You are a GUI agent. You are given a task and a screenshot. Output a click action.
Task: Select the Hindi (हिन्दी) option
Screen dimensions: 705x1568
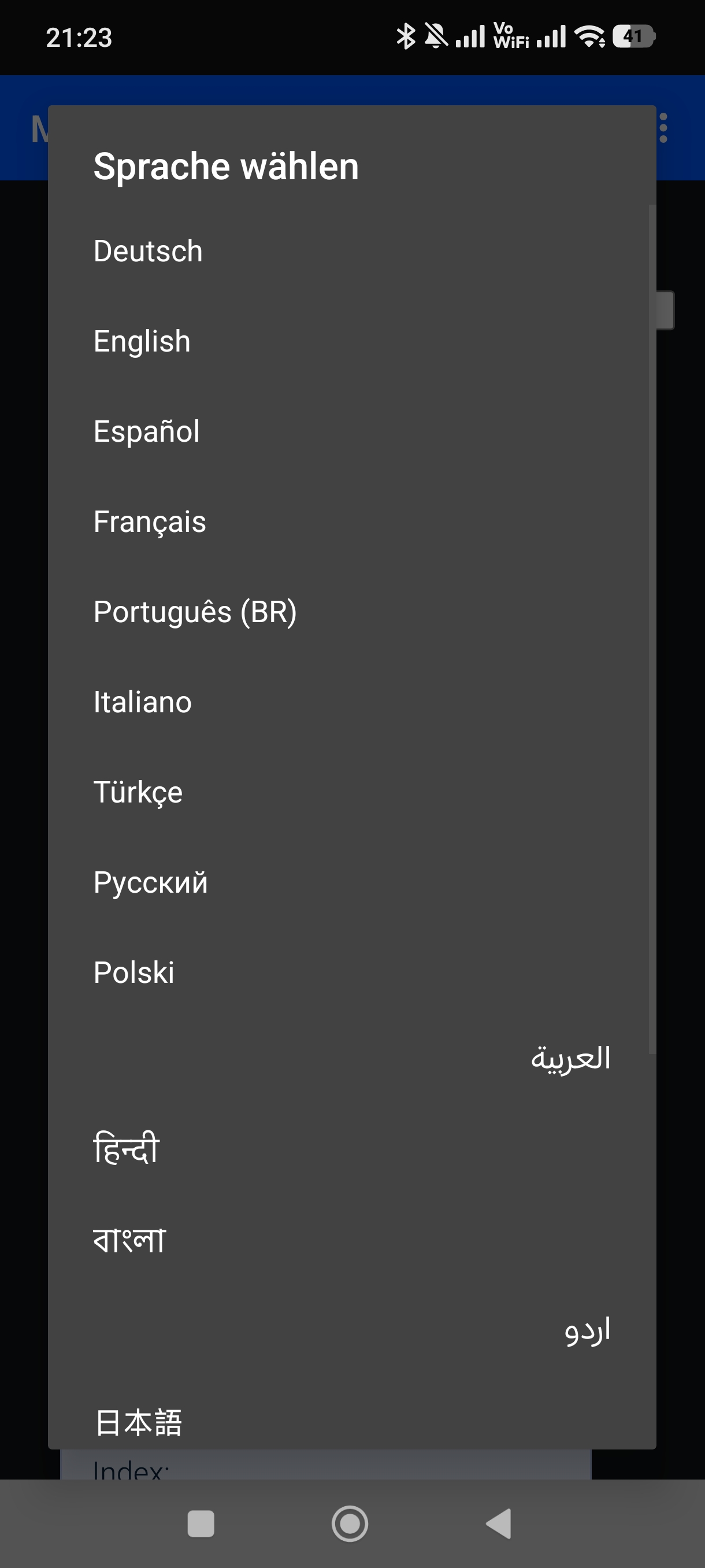(x=127, y=1149)
